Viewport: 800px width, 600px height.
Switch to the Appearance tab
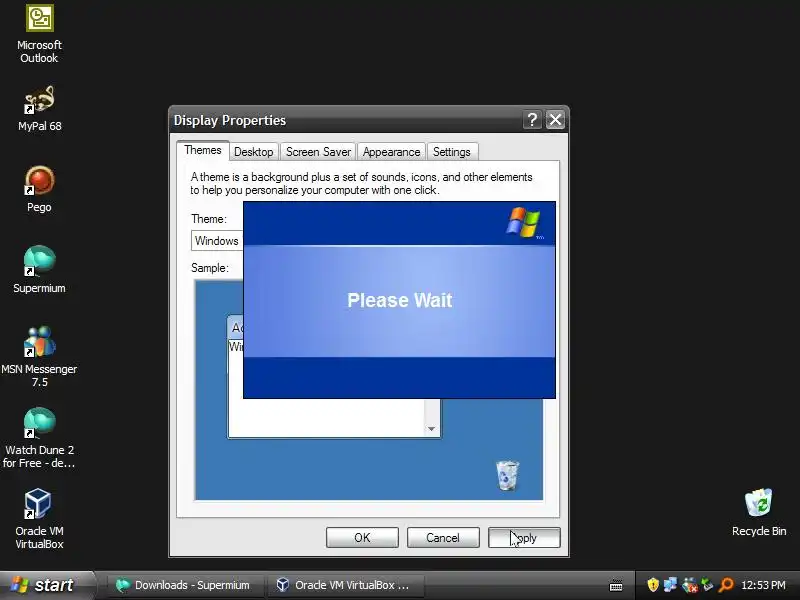[x=391, y=152]
